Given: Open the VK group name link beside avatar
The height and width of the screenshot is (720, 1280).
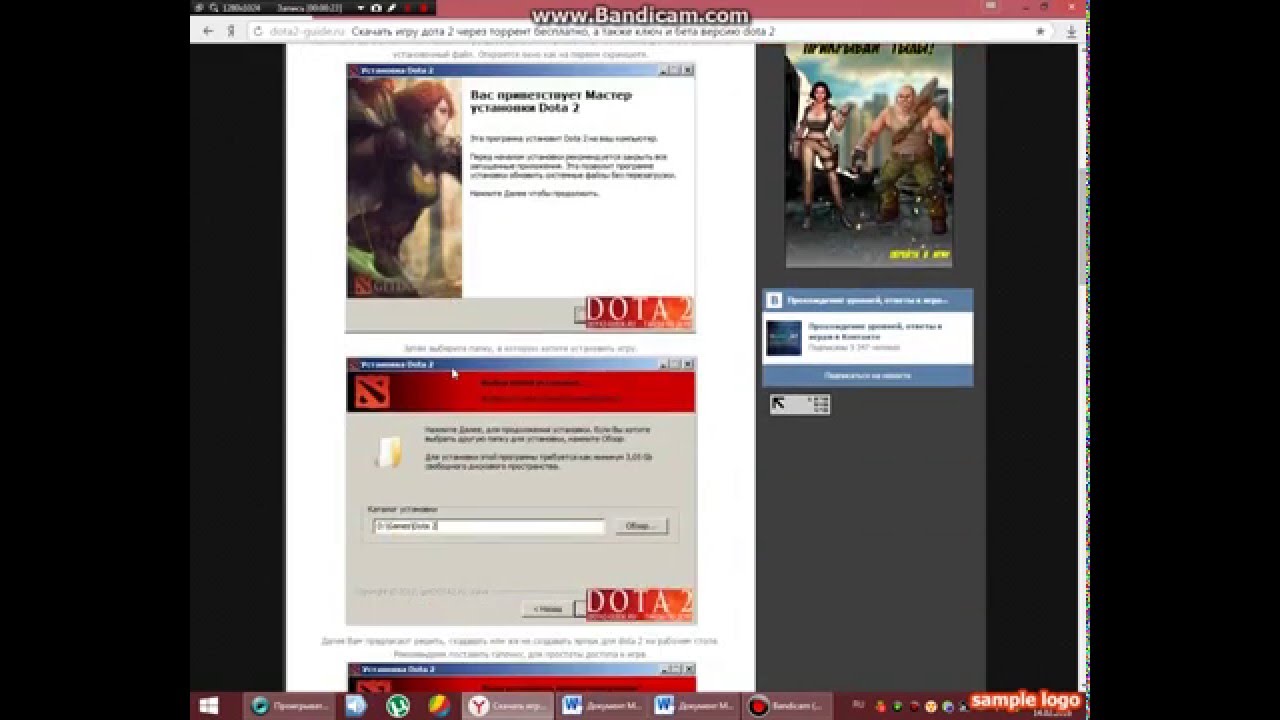Looking at the screenshot, I should (x=875, y=331).
